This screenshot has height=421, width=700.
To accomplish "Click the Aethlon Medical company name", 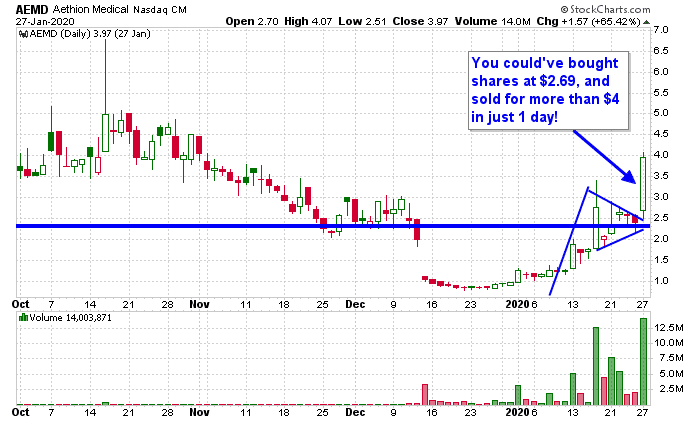I will click(91, 9).
